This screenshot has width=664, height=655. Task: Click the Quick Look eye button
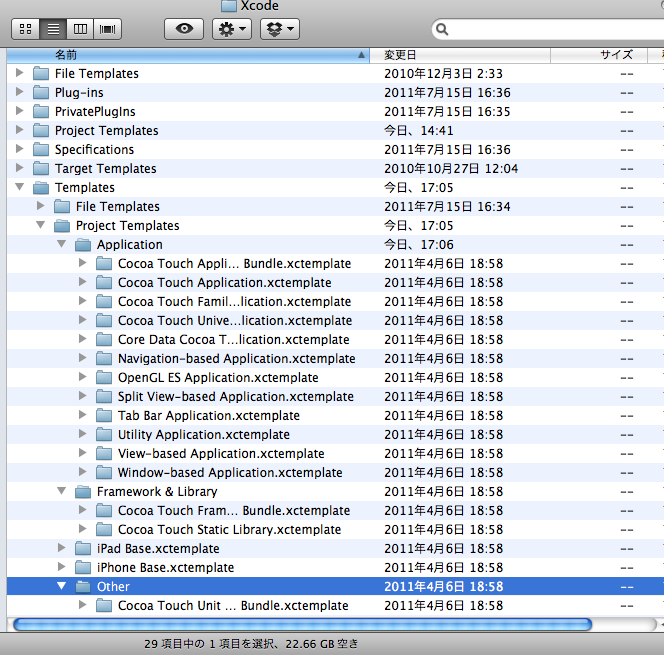[x=184, y=29]
